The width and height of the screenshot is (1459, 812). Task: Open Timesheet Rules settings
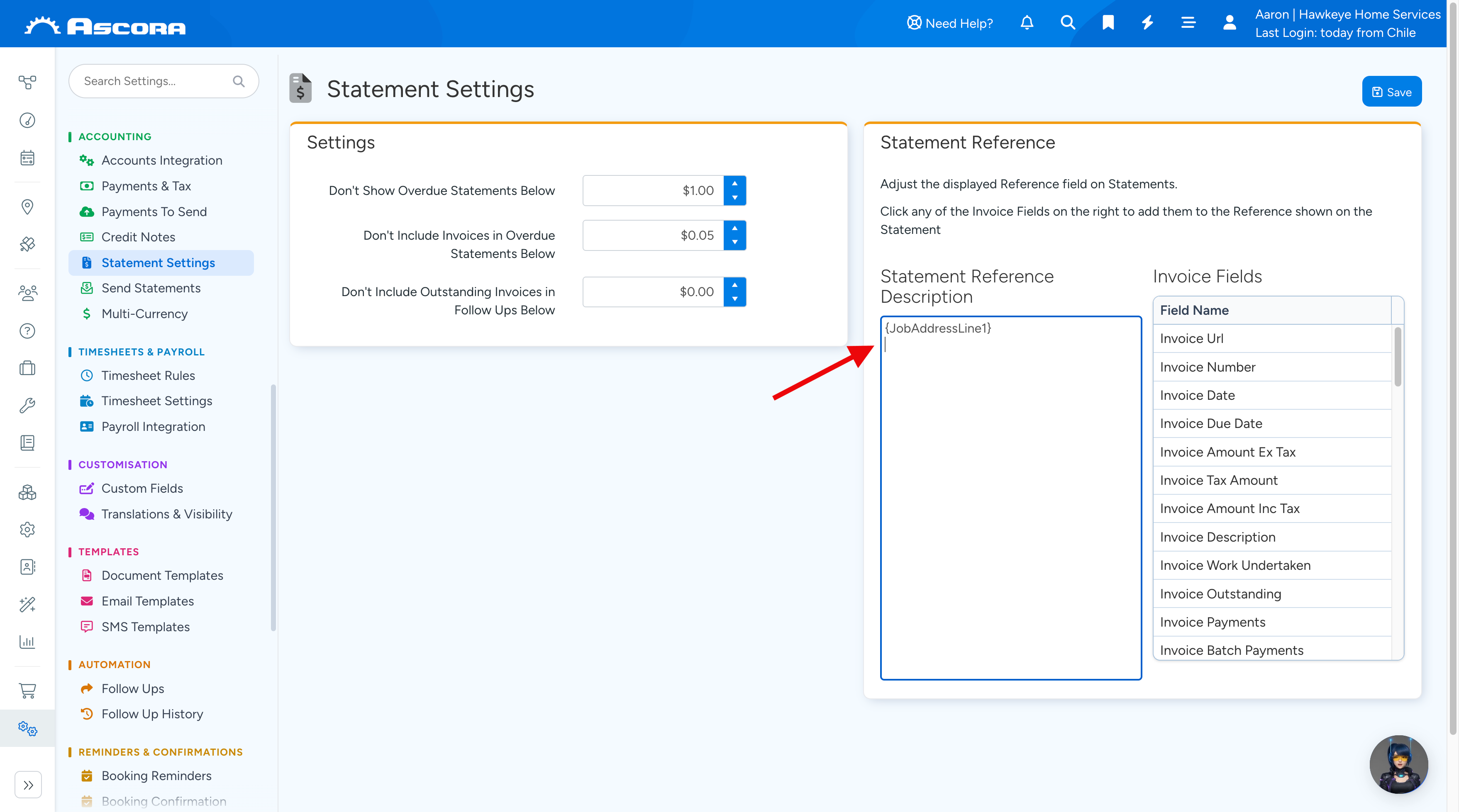[161, 376]
